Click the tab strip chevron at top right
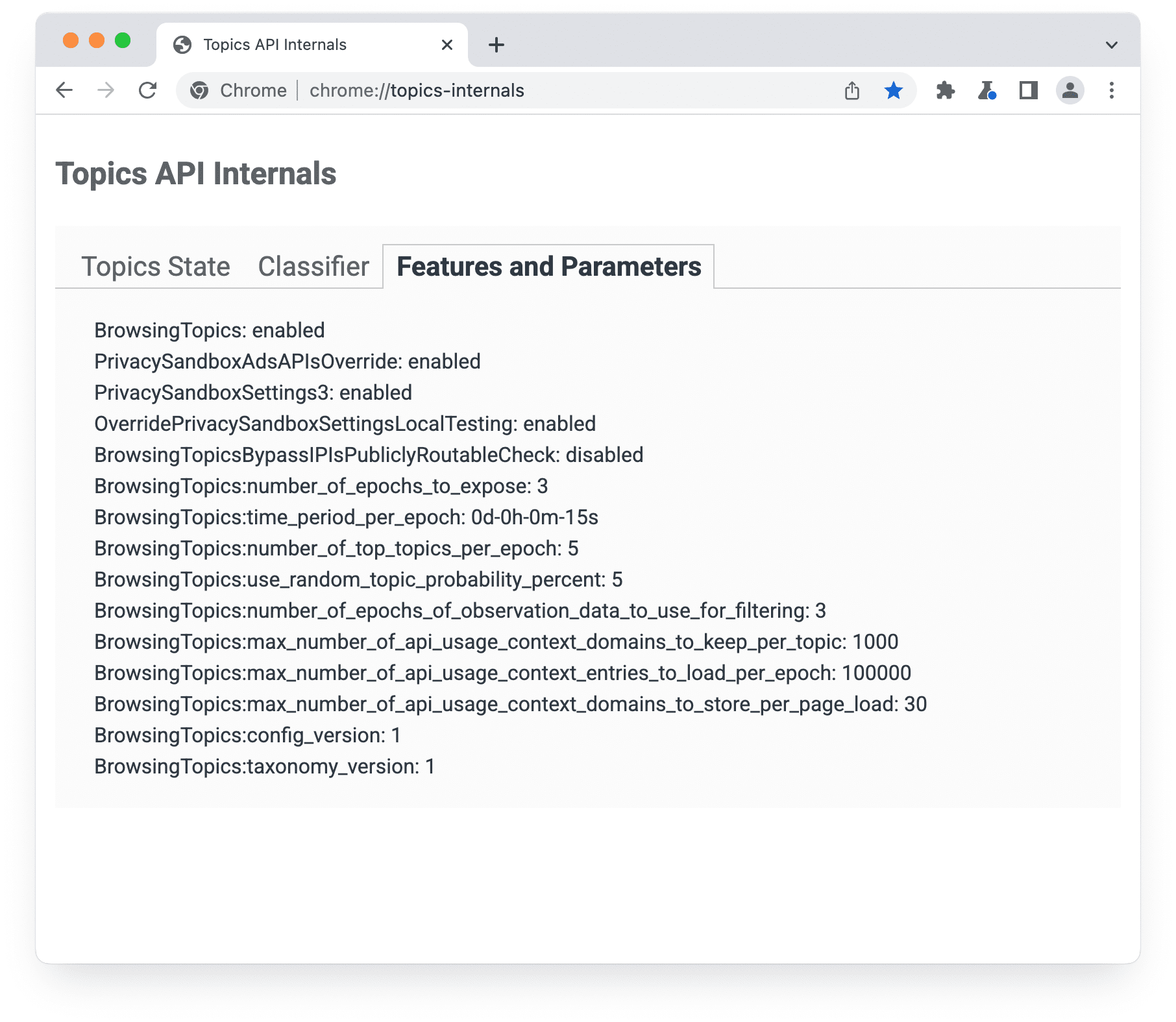The width and height of the screenshot is (1176, 1022). pos(1111,45)
